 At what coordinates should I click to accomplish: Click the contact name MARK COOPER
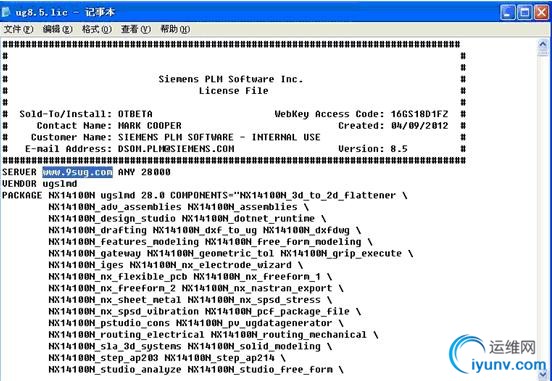[x=150, y=126]
